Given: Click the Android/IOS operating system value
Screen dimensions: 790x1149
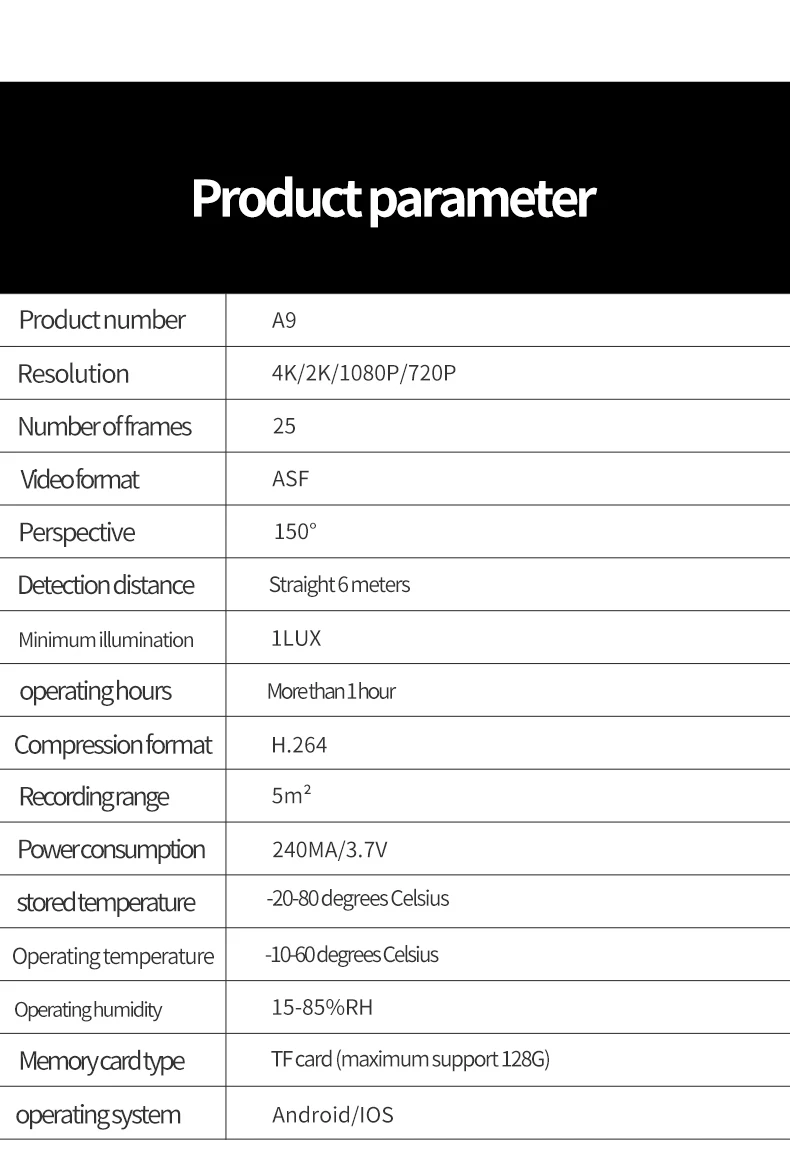Looking at the screenshot, I should click(x=333, y=1115).
